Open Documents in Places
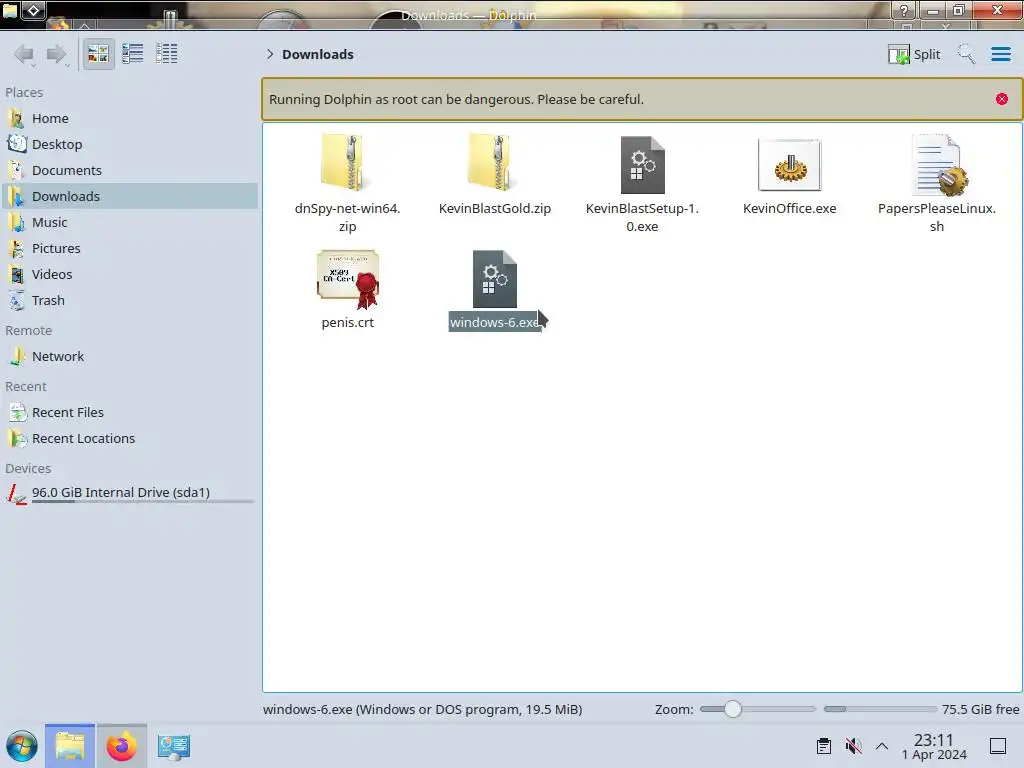 coord(129,170)
